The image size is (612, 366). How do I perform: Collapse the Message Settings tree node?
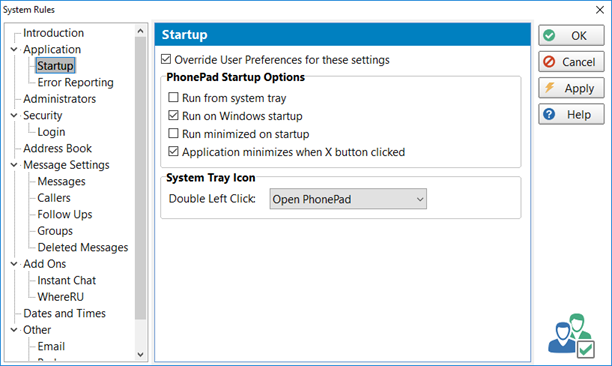[x=14, y=165]
